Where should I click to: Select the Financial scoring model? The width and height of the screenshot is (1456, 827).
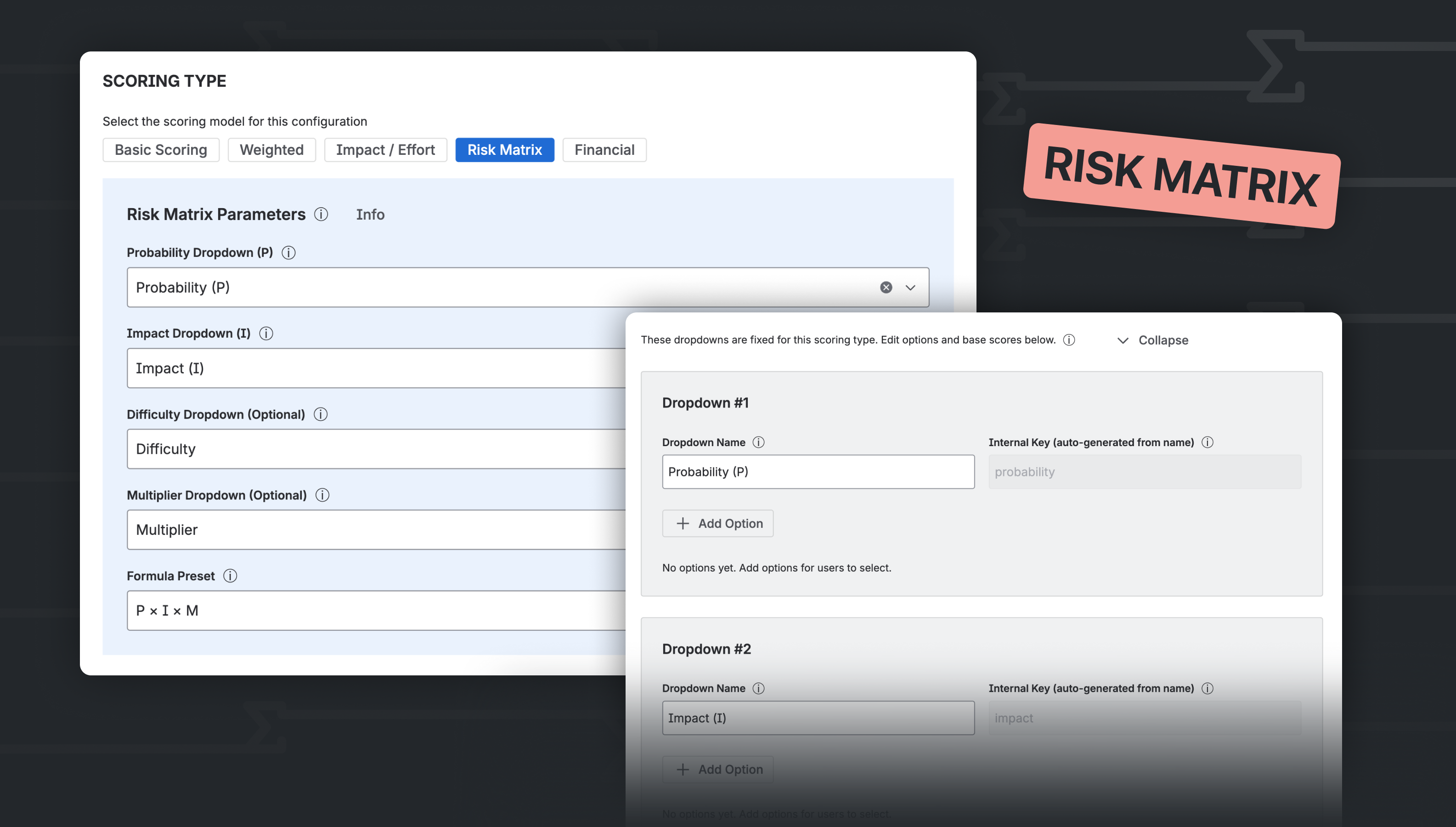604,149
